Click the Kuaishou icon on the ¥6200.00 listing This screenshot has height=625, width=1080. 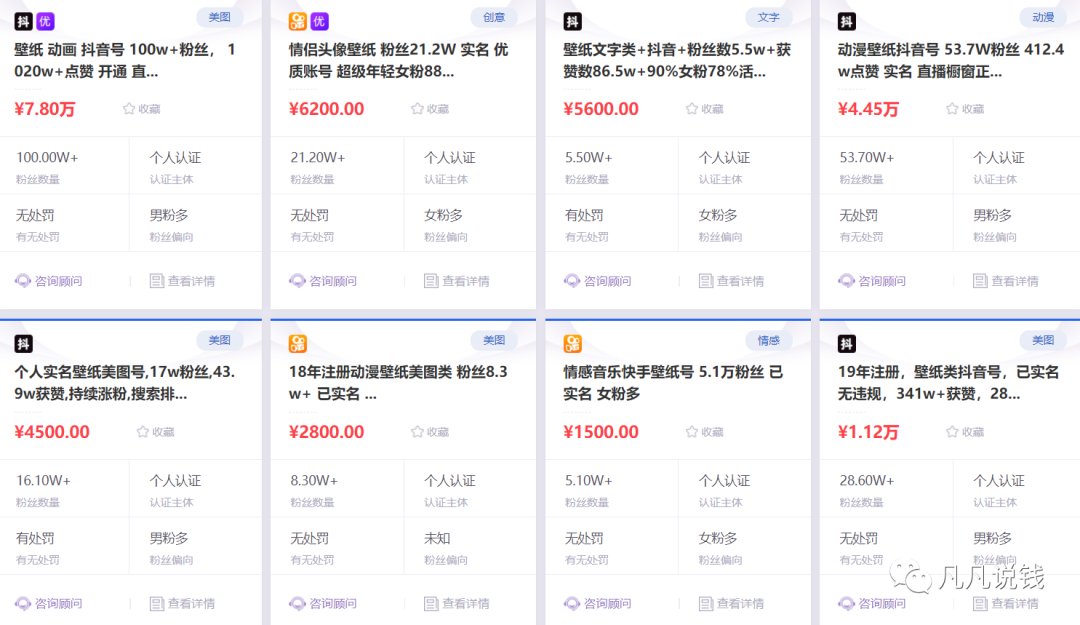pyautogui.click(x=298, y=21)
